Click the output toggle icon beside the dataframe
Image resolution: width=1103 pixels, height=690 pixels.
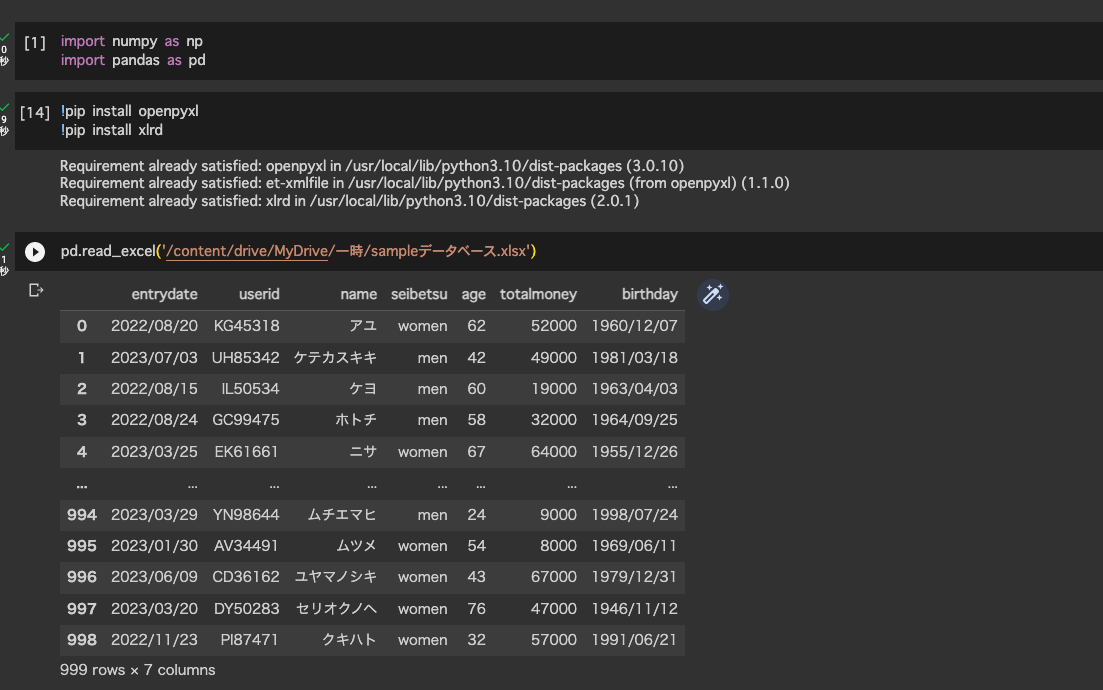click(x=36, y=290)
